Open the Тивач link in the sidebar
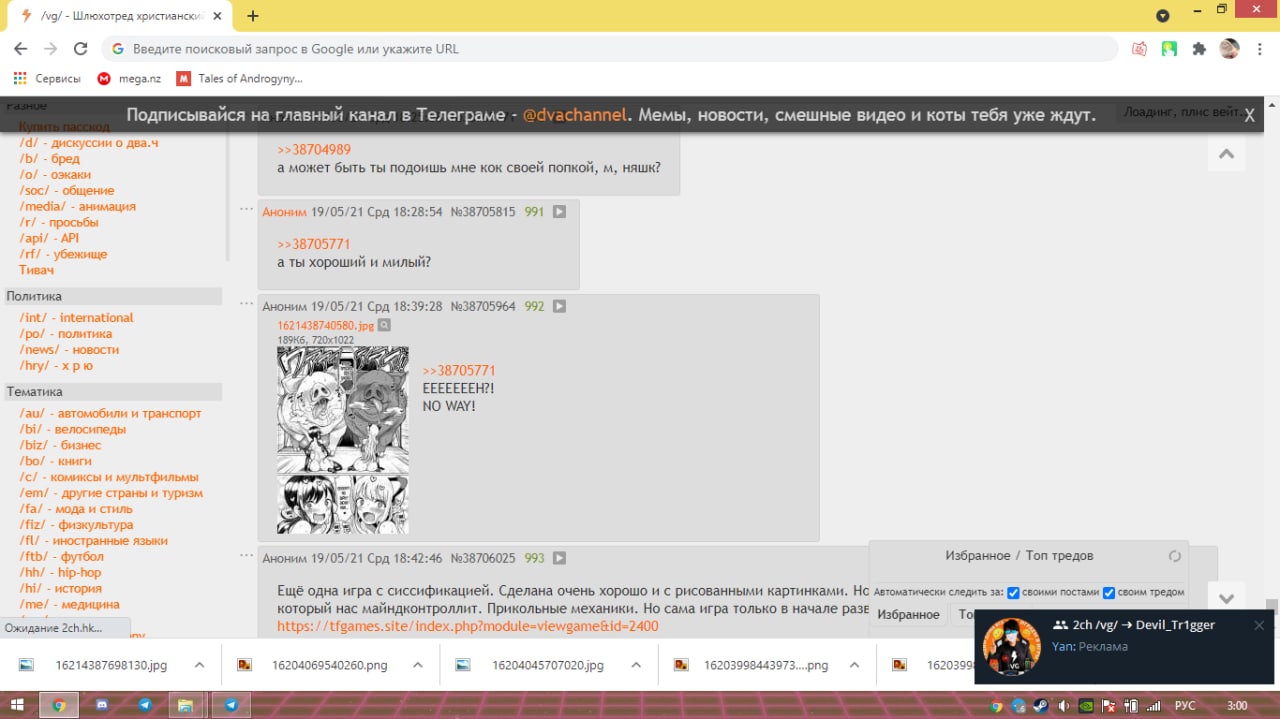This screenshot has width=1280, height=719. [36, 270]
